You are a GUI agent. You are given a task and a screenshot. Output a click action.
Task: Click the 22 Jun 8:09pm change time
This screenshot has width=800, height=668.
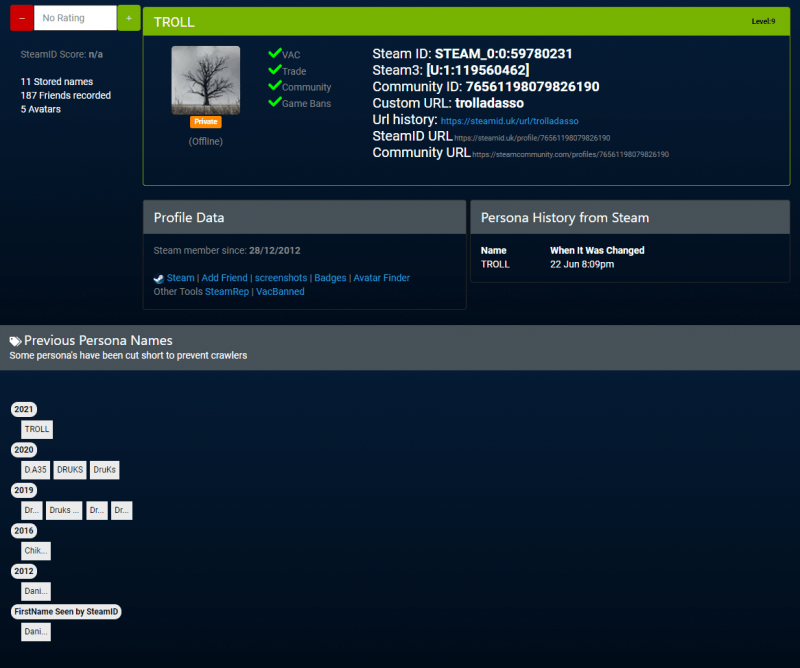pyautogui.click(x=582, y=264)
